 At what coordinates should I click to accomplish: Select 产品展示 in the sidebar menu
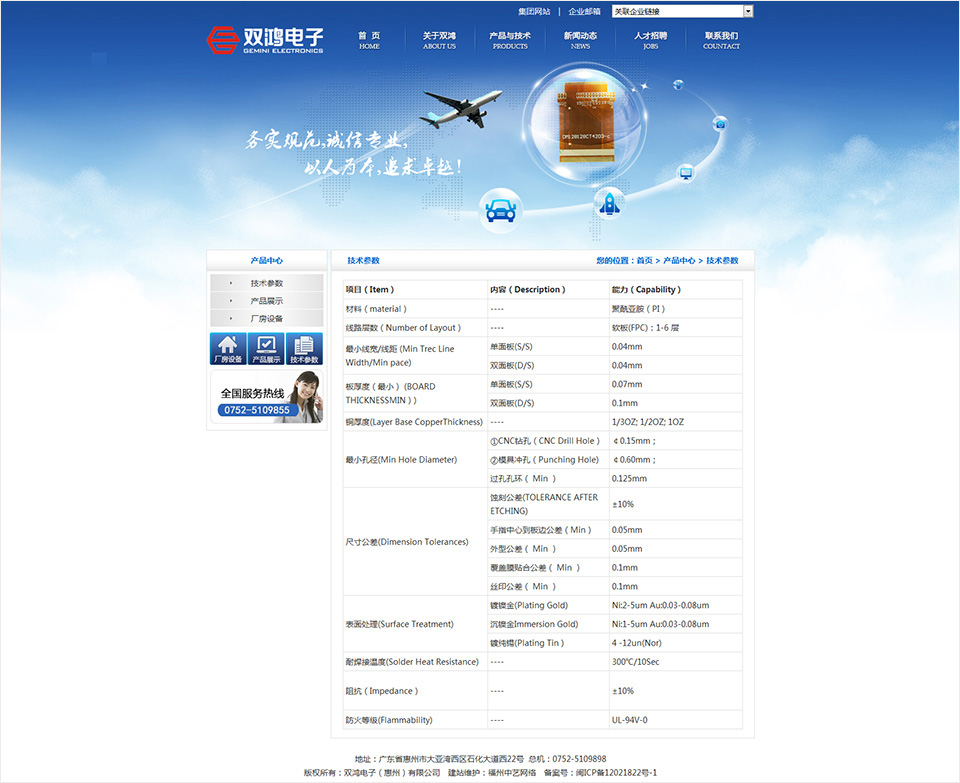pos(266,301)
